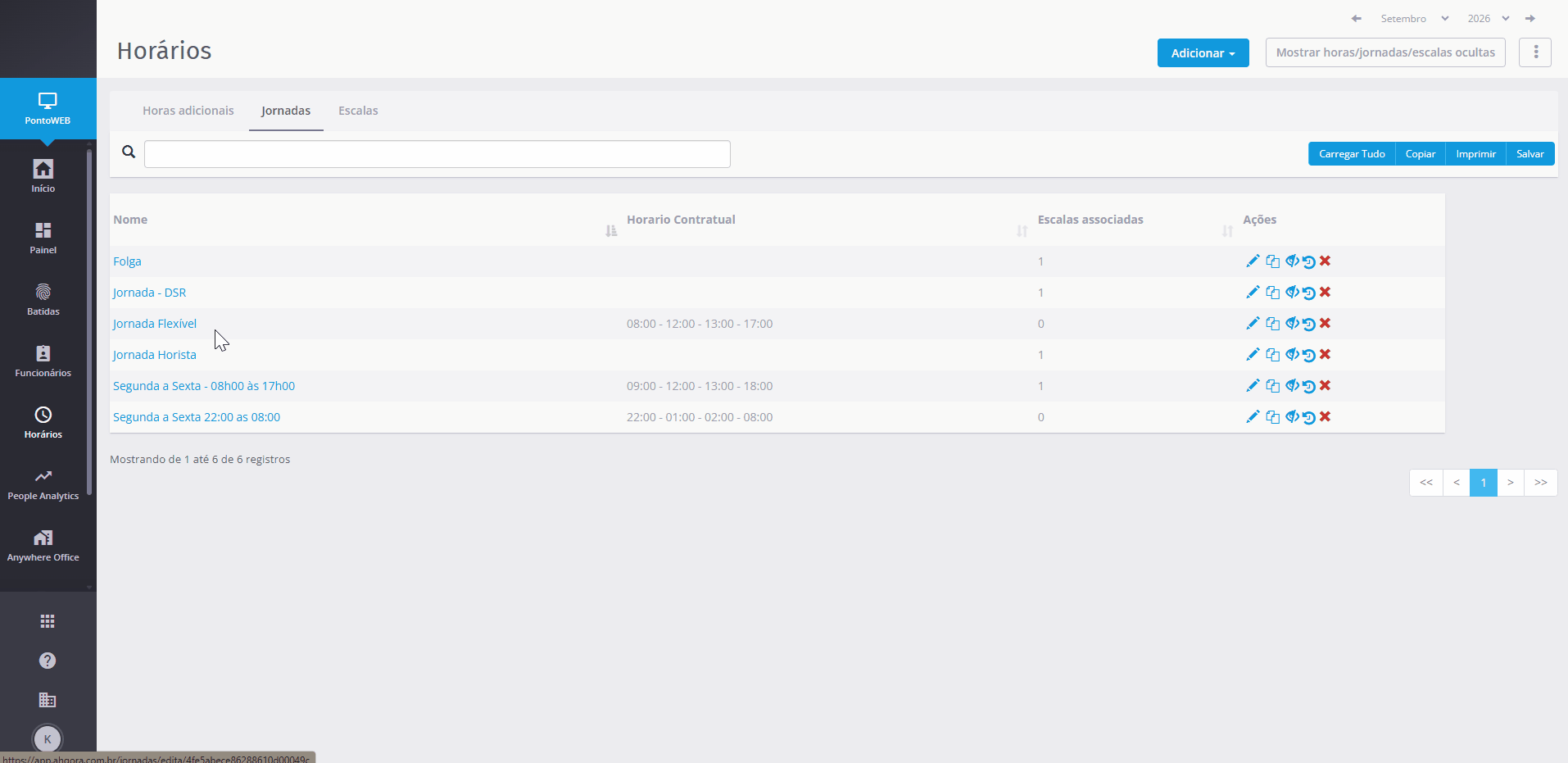Viewport: 1568px width, 763px height.
Task: Edit the Folga row with pencil icon
Action: 1253,261
